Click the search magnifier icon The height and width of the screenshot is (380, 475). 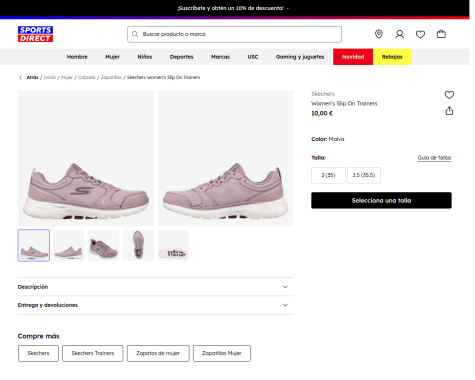click(135, 34)
